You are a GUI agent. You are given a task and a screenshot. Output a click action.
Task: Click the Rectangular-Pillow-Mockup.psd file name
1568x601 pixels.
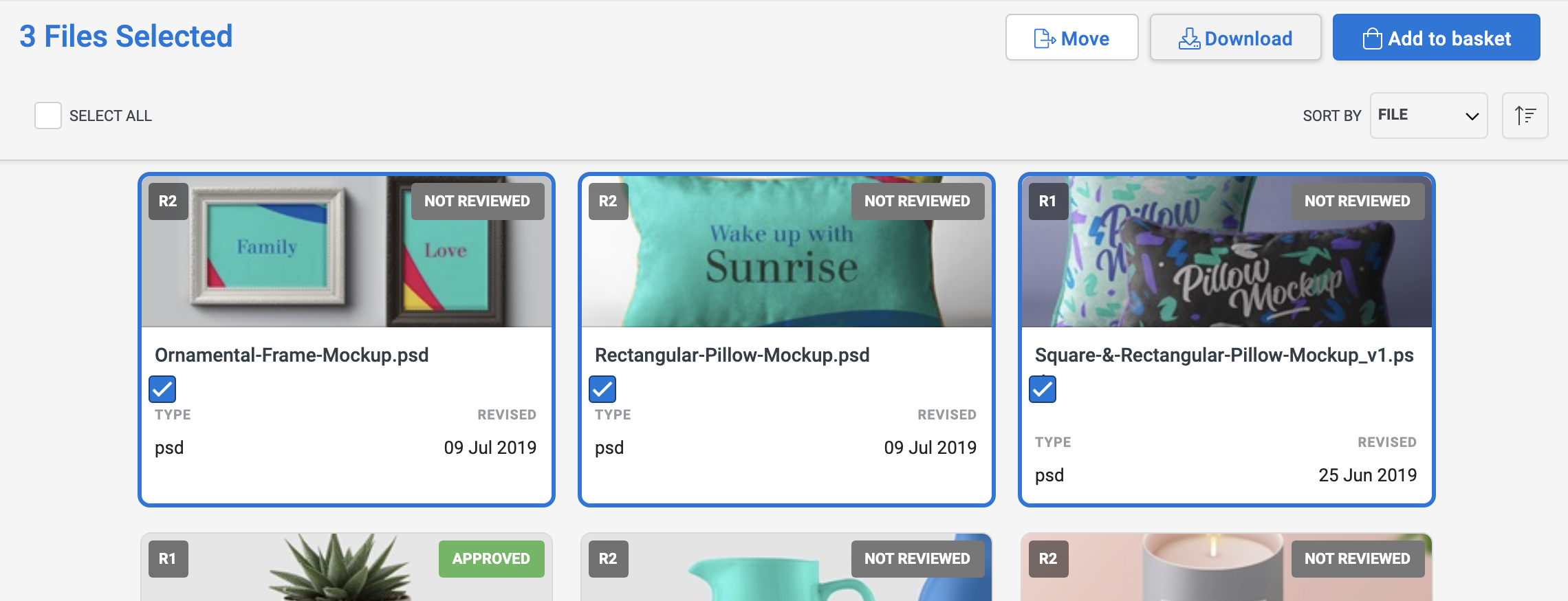point(732,356)
